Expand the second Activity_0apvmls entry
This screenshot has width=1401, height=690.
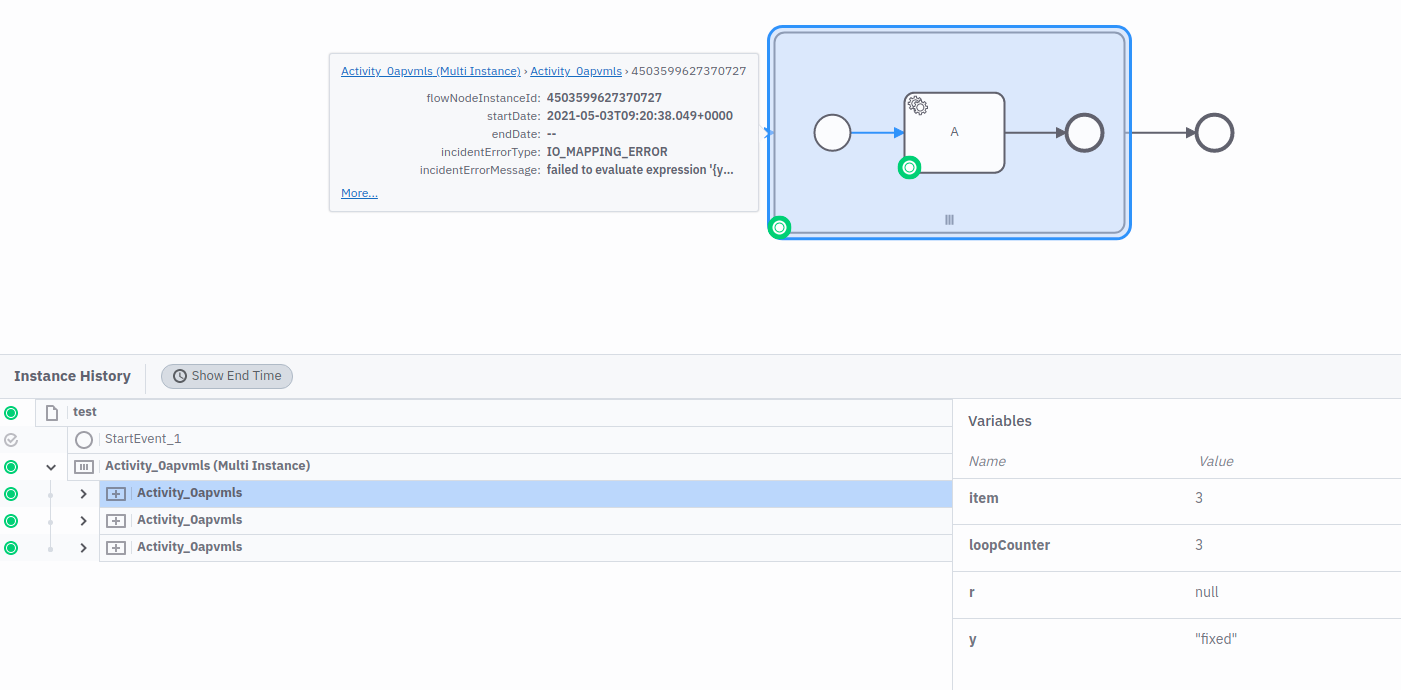click(x=83, y=520)
